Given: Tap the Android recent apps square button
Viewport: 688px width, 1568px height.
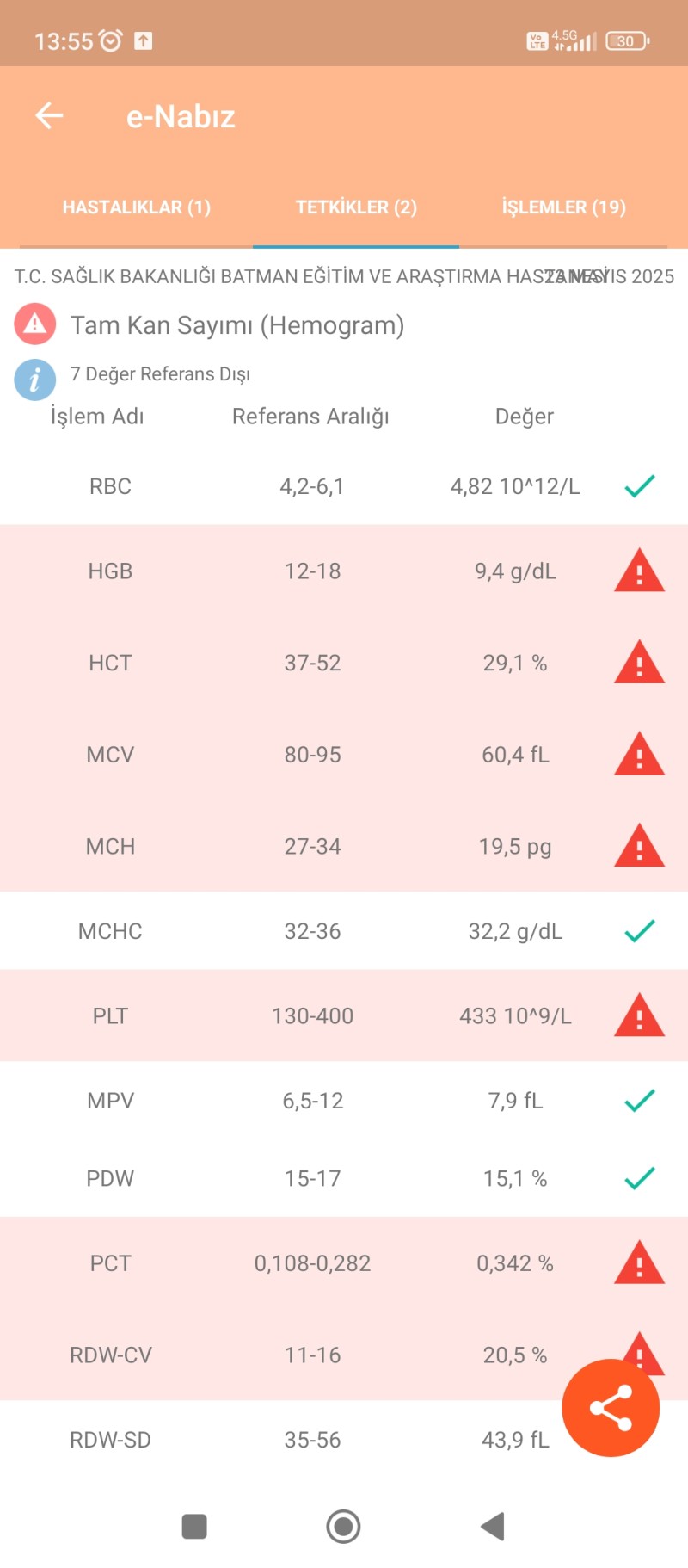Looking at the screenshot, I should point(194,1527).
